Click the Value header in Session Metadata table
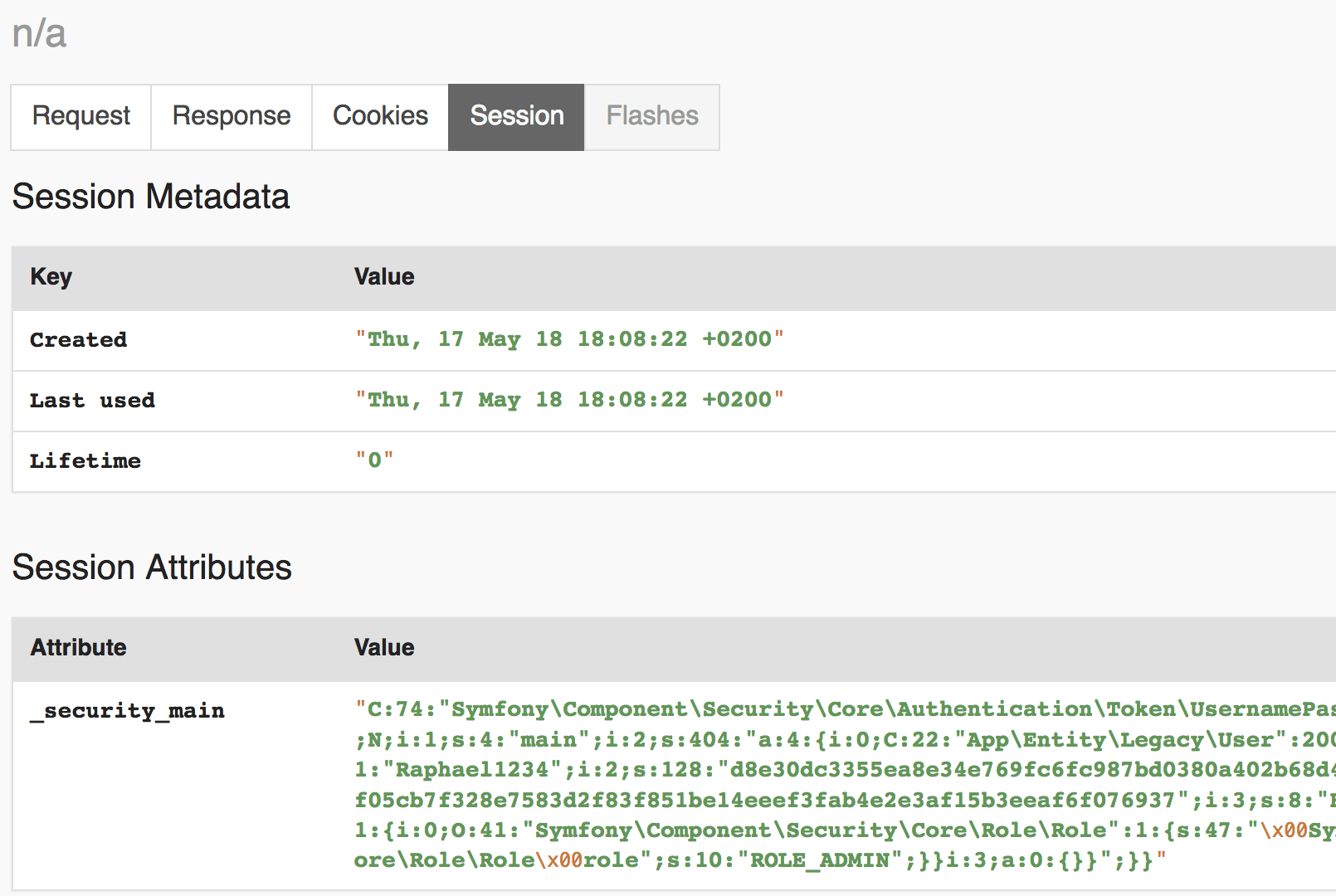 pos(384,277)
